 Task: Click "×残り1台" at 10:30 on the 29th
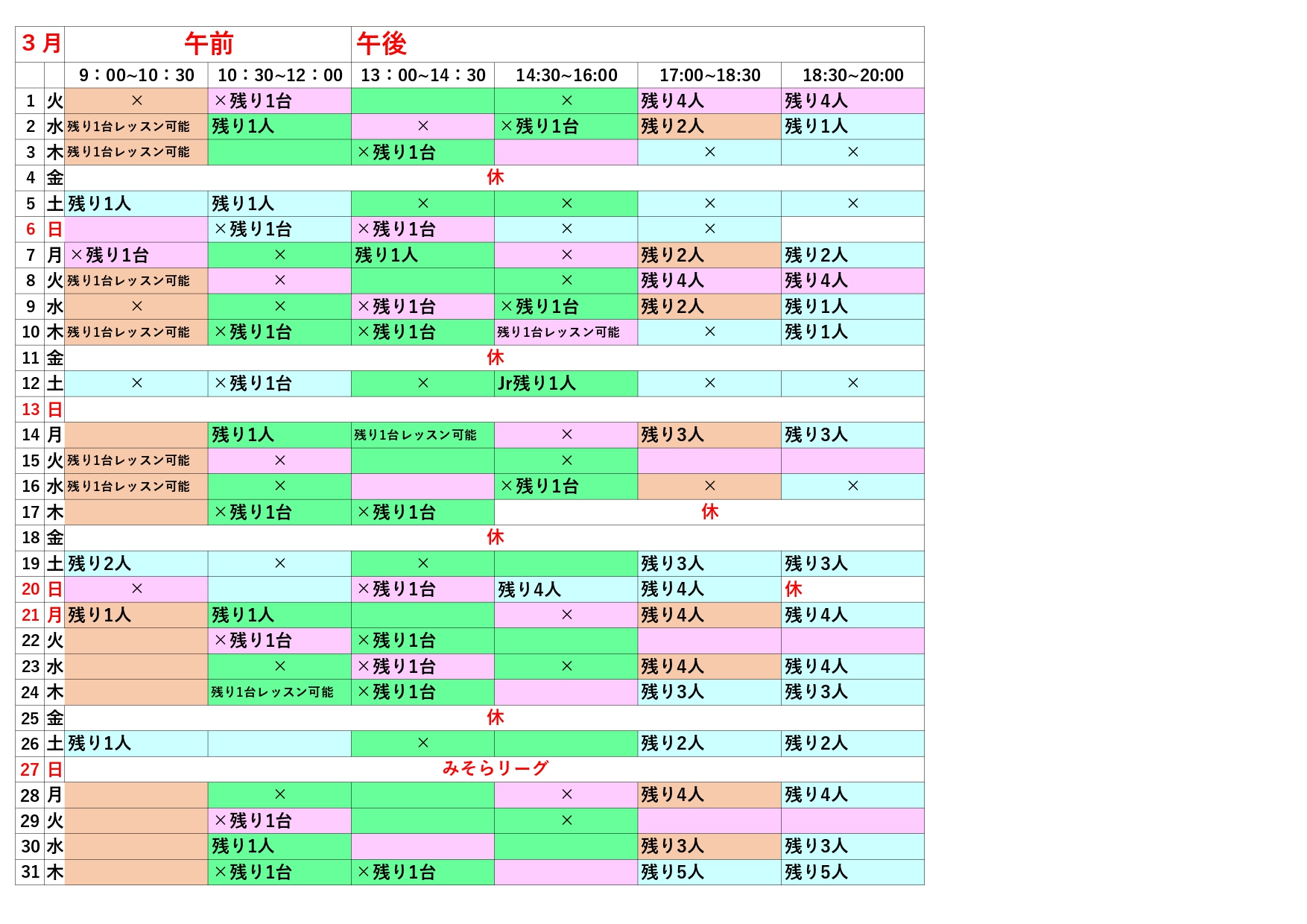point(253,820)
